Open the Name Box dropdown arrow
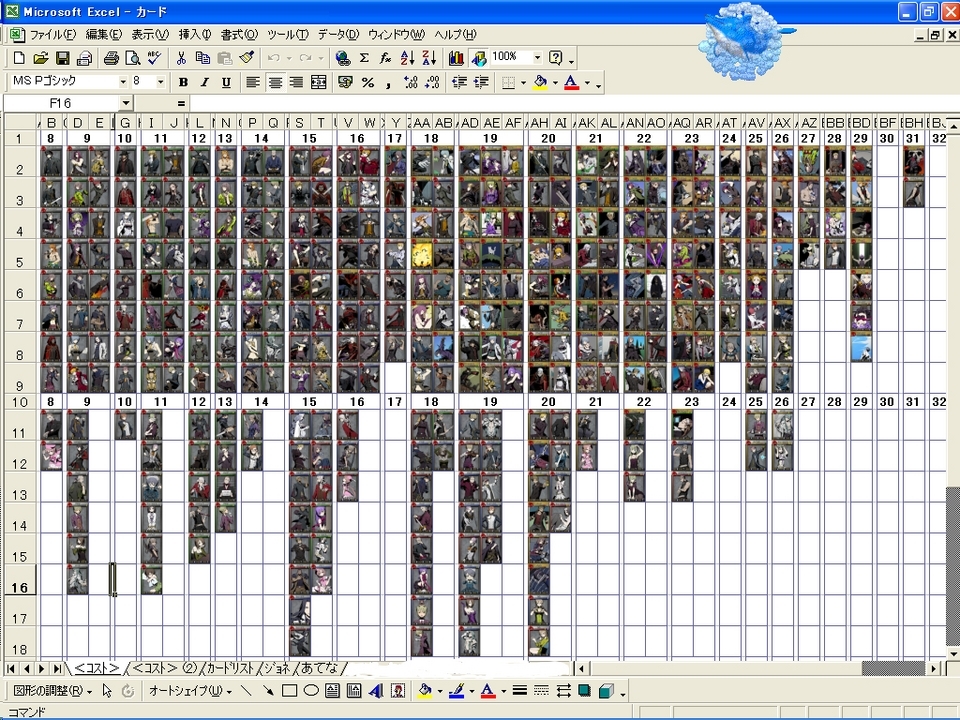 click(x=125, y=103)
